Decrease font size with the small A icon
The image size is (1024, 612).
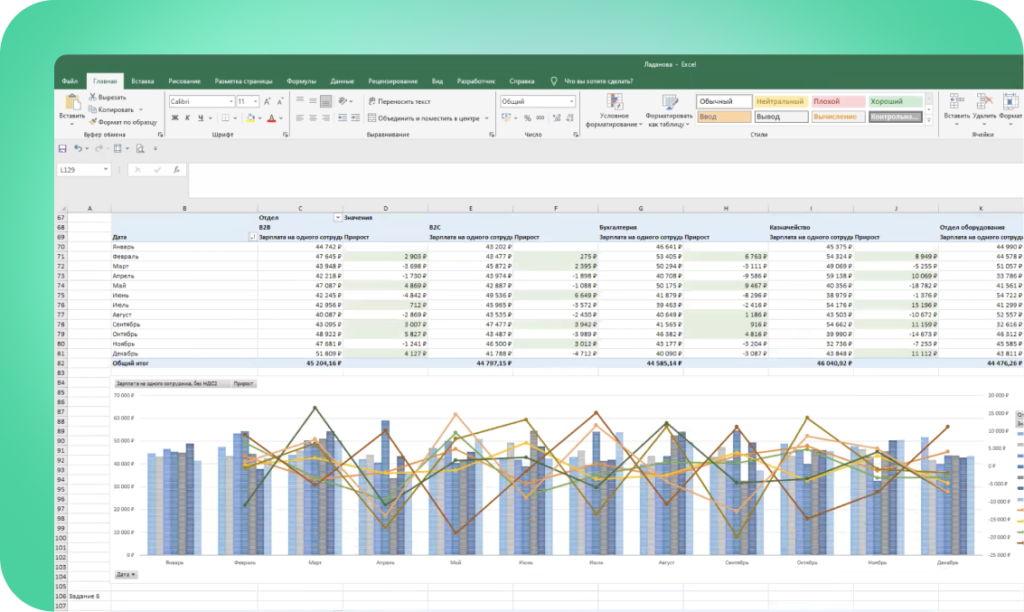[x=280, y=101]
